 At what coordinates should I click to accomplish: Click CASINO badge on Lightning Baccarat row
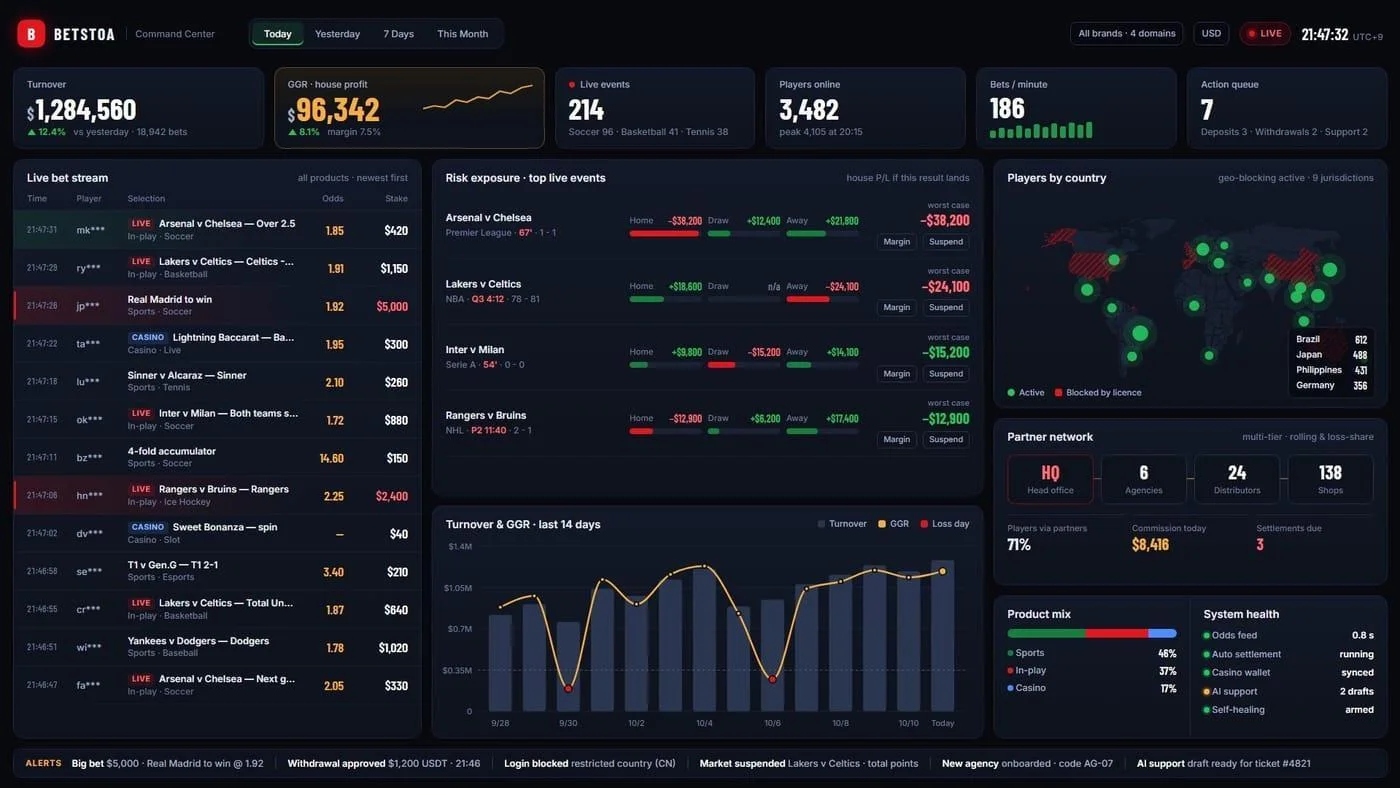148,337
